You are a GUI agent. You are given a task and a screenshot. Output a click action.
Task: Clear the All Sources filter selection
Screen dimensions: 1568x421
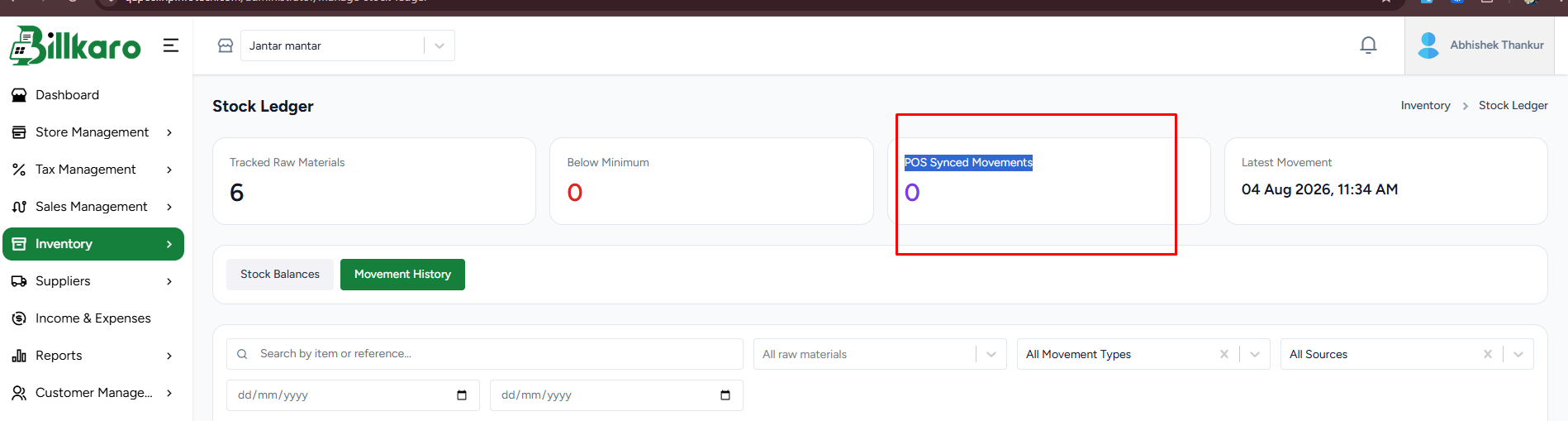(x=1488, y=354)
